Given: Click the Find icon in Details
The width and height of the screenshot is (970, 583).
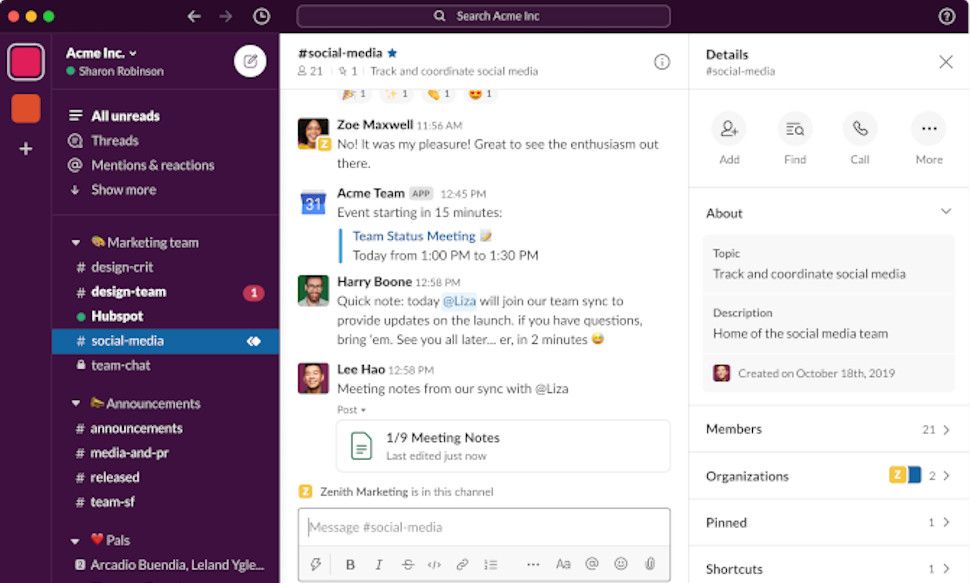Looking at the screenshot, I should tap(795, 129).
